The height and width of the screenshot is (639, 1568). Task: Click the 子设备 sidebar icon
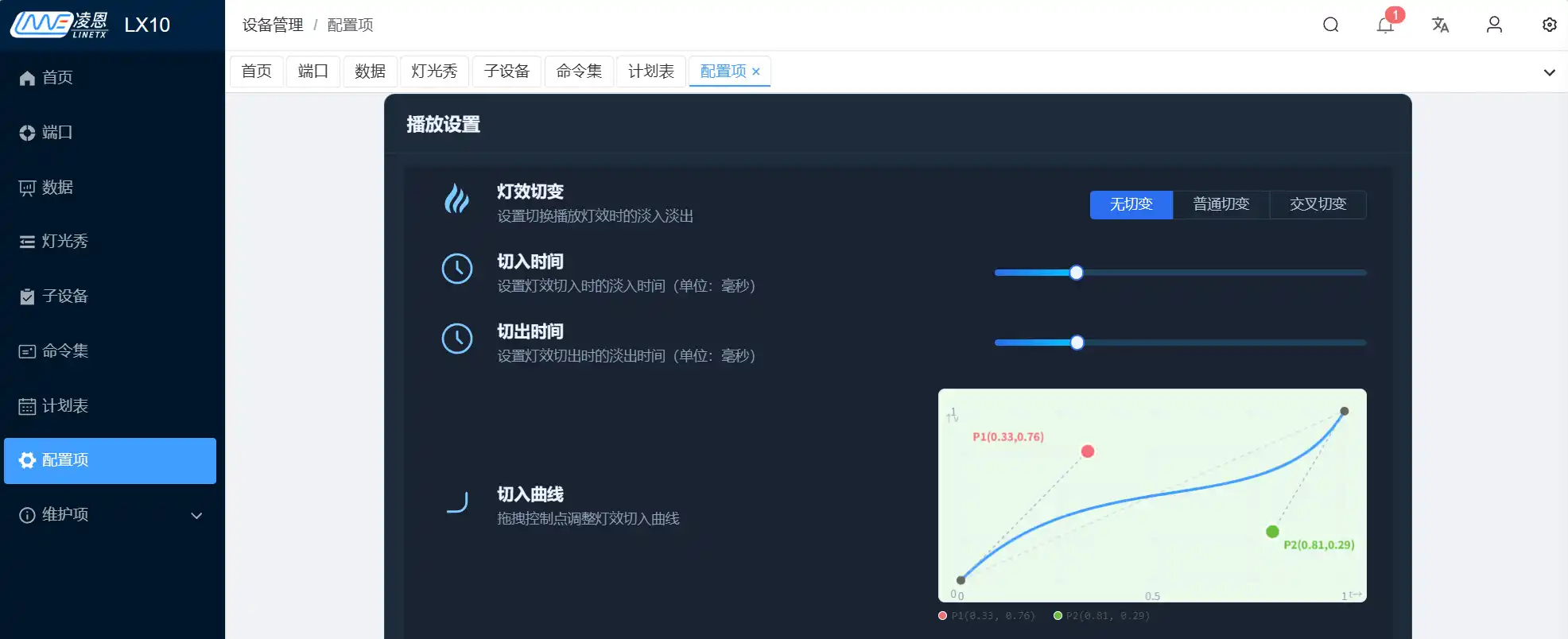tap(27, 296)
